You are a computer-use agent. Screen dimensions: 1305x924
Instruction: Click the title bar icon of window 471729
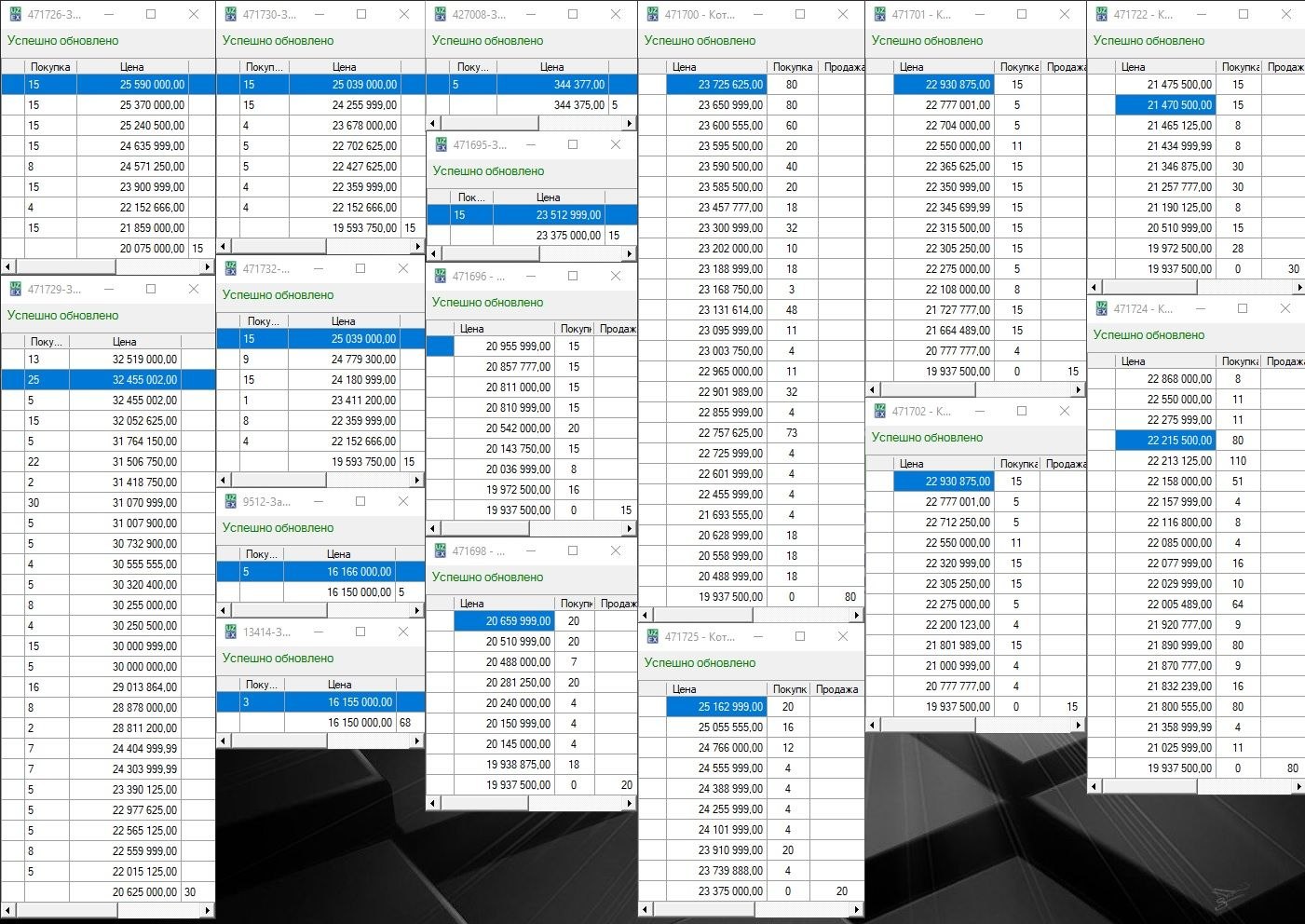click(x=15, y=290)
